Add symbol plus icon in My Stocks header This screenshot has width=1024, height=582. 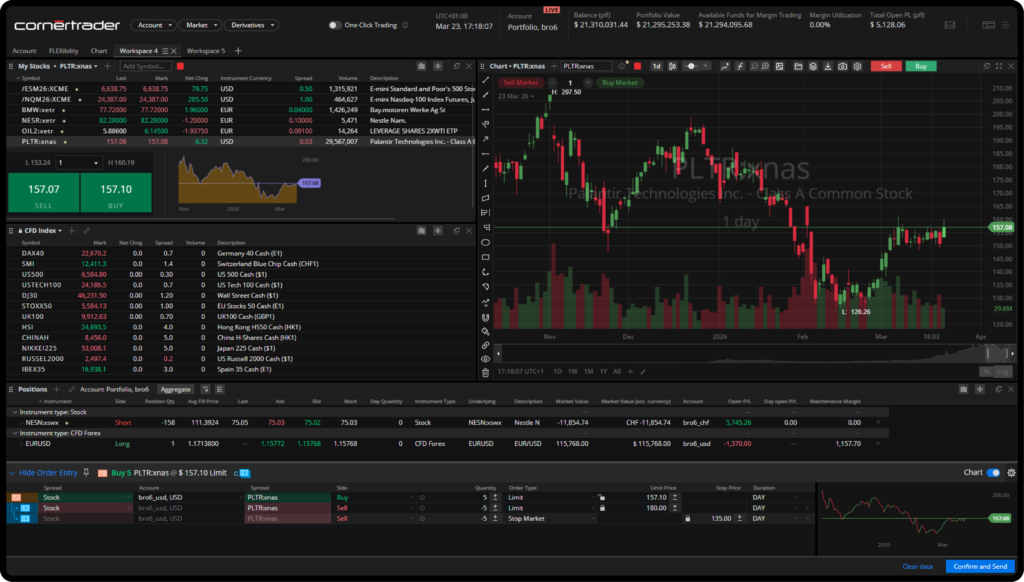108,66
